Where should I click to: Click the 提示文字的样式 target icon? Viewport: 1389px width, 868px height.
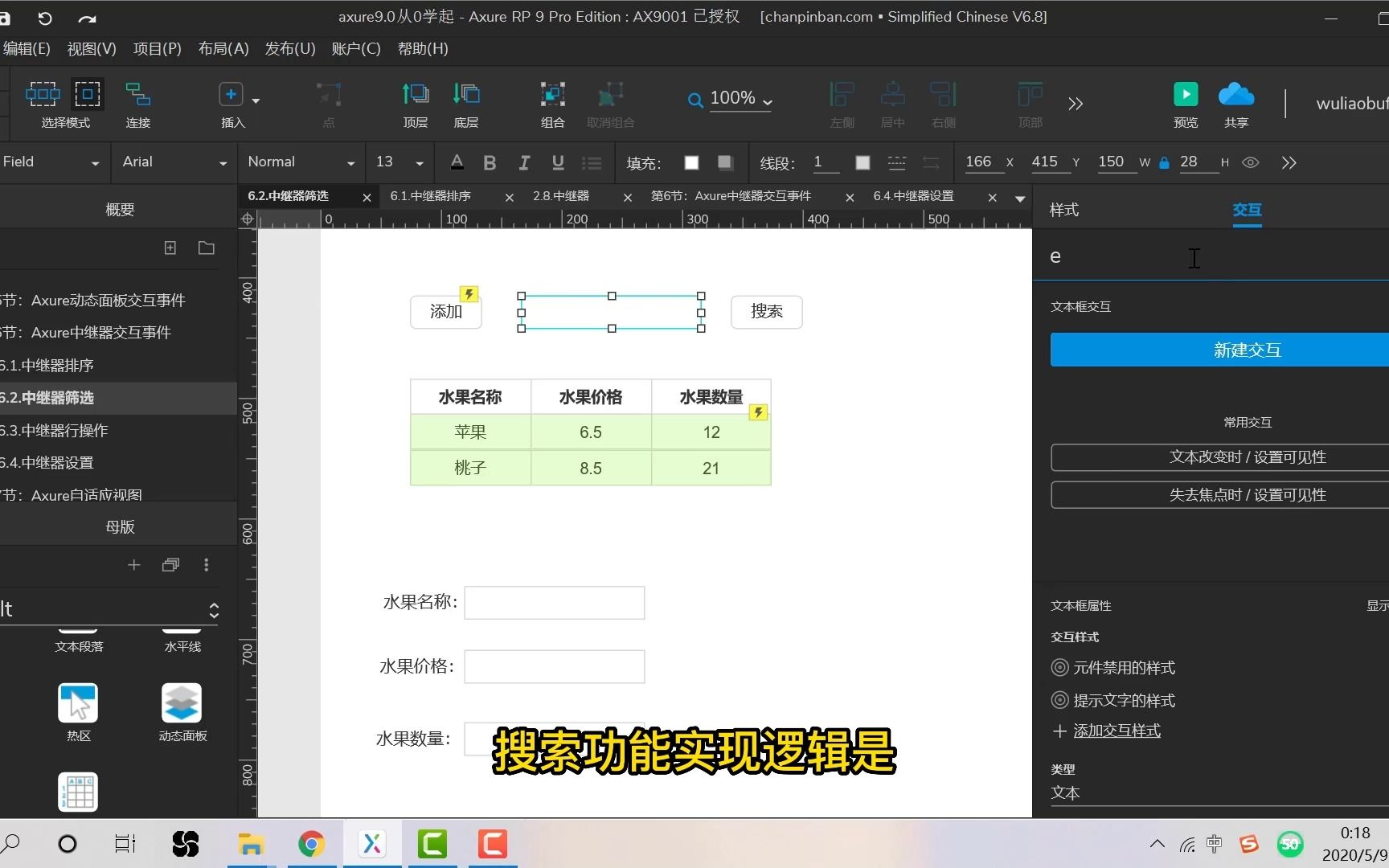pos(1060,700)
